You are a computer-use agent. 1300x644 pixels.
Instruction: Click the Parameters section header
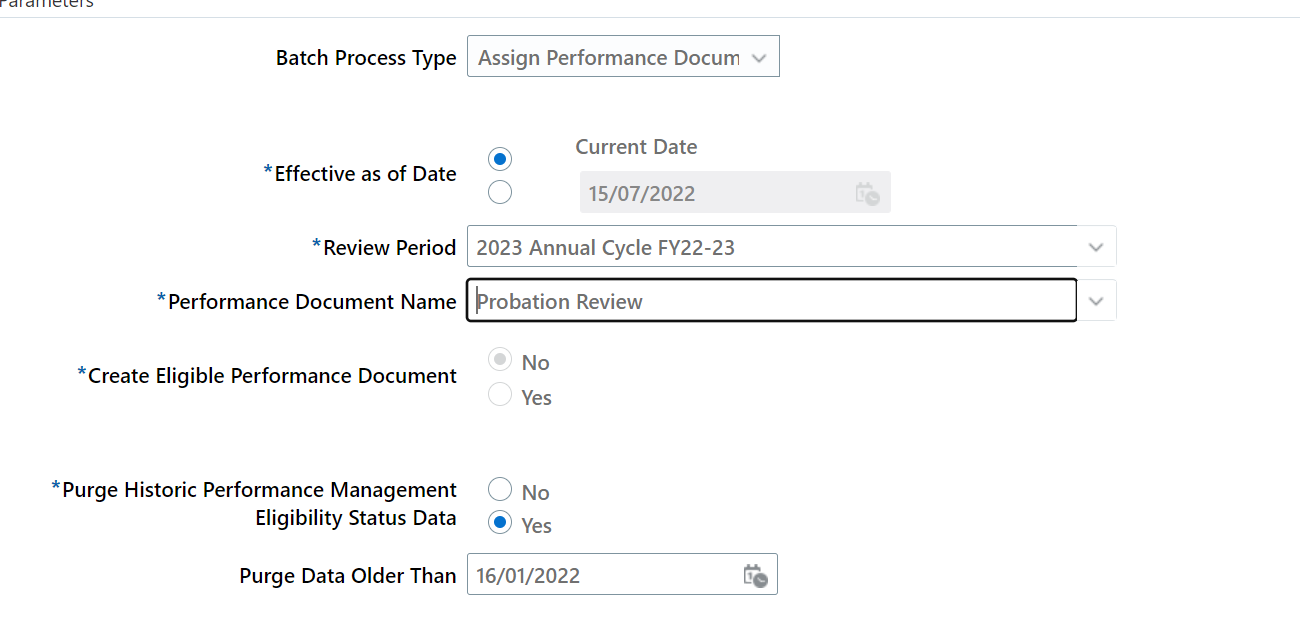(x=44, y=4)
